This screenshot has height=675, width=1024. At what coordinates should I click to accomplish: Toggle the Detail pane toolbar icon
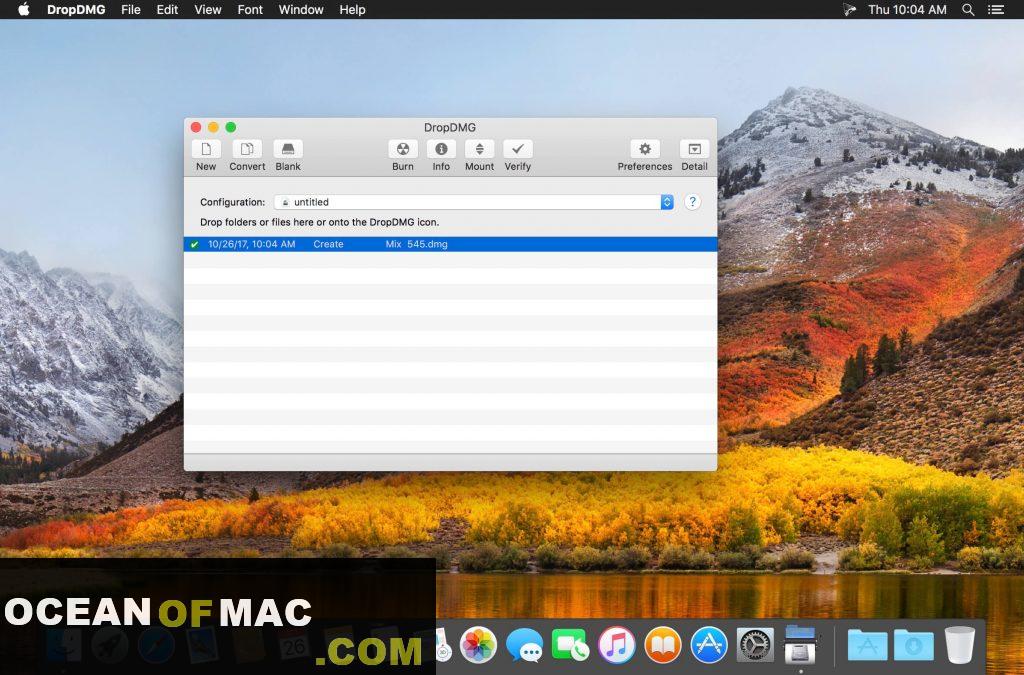click(694, 149)
